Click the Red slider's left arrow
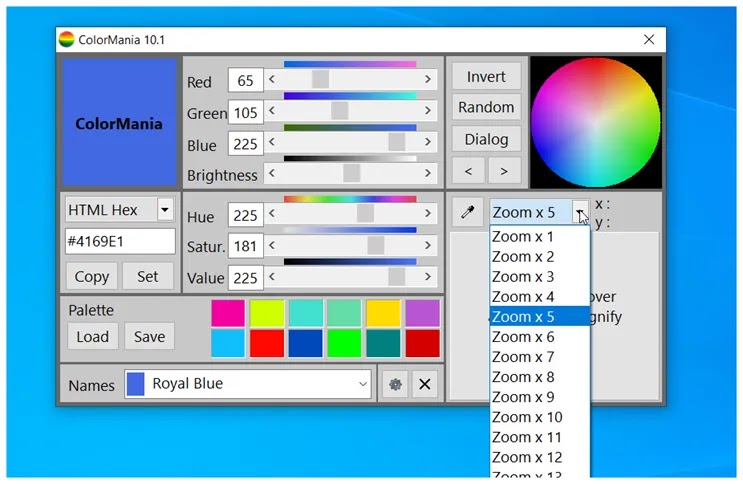 coord(272,79)
